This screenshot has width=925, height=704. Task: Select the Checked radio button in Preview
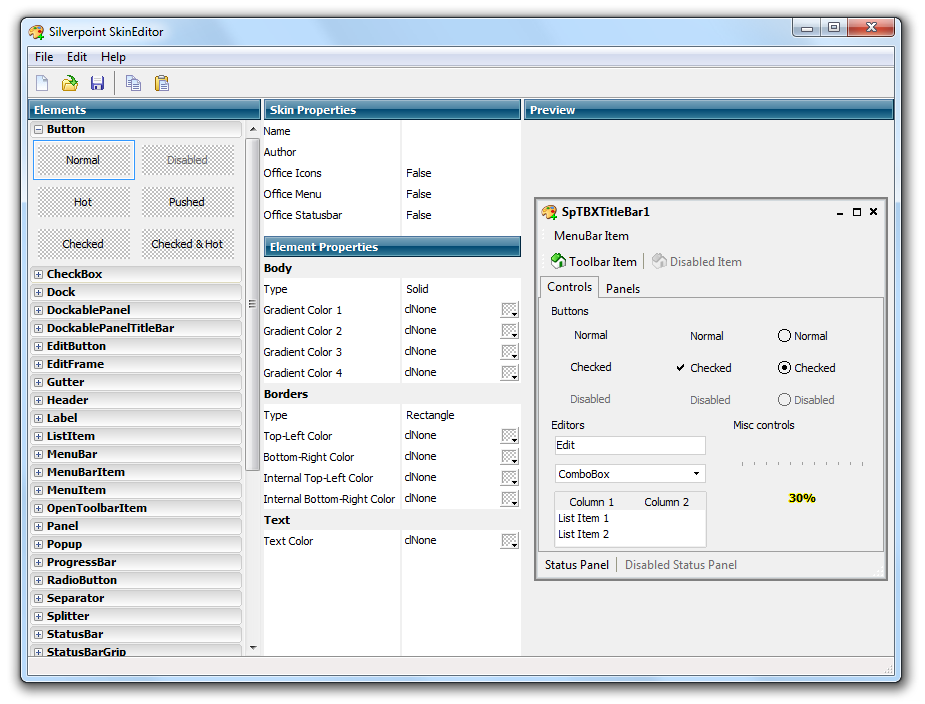[x=784, y=368]
